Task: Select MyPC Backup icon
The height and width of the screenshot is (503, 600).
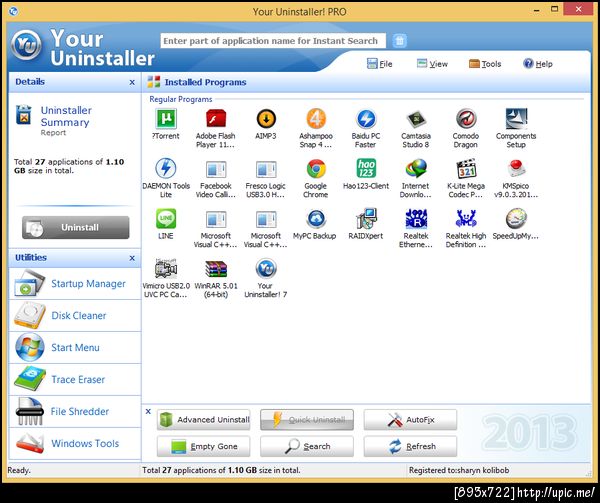Action: pos(316,219)
